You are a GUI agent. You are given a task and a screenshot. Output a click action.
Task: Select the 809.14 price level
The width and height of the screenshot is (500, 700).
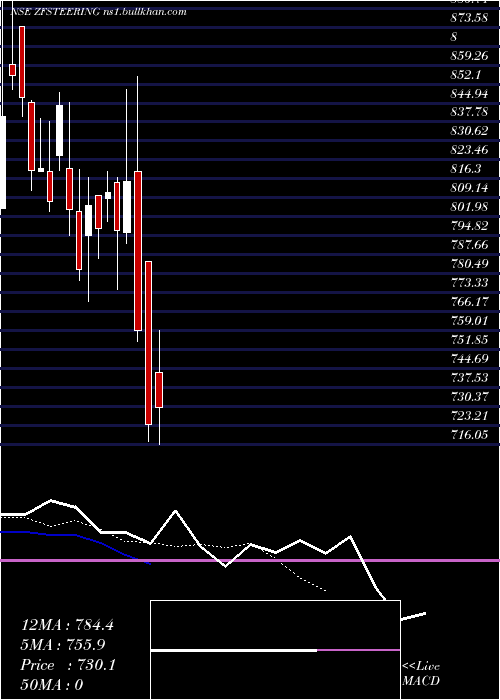(469, 188)
